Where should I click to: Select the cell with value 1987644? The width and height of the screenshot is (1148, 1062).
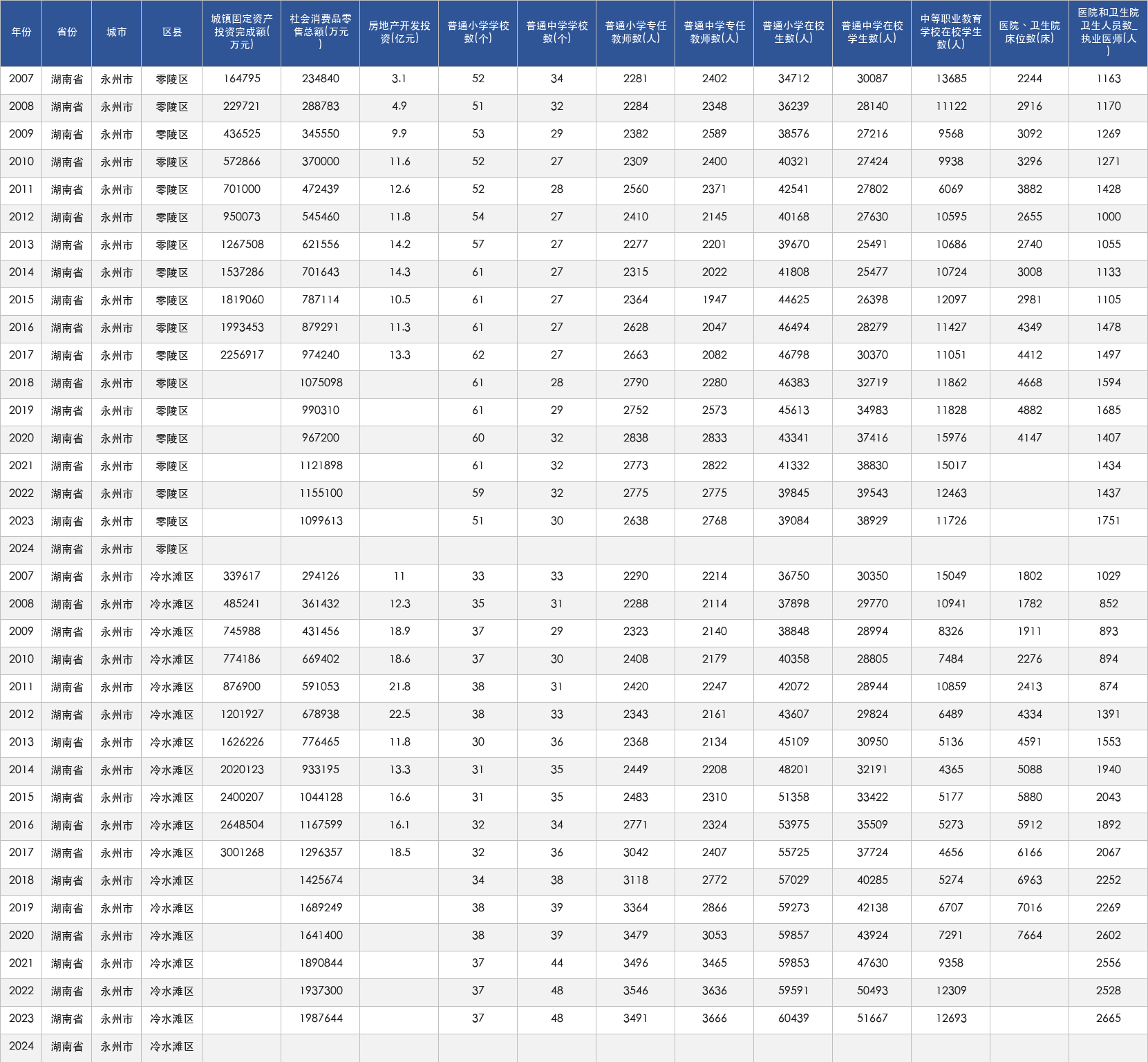pyautogui.click(x=321, y=1019)
